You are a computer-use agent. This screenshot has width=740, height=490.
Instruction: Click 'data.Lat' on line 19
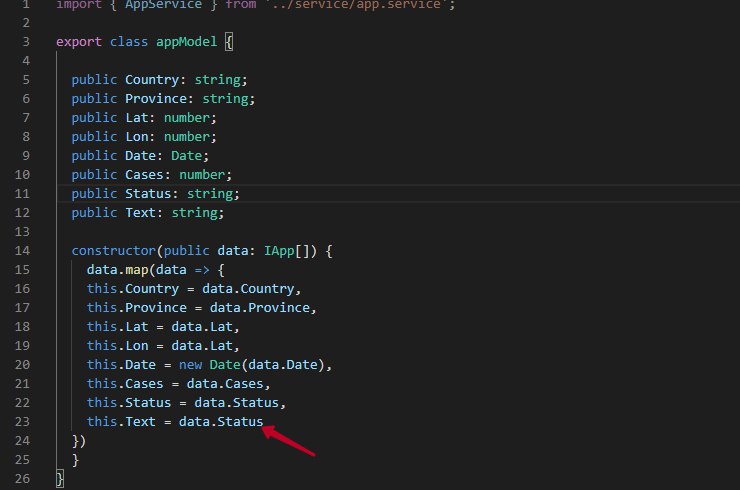pos(202,346)
